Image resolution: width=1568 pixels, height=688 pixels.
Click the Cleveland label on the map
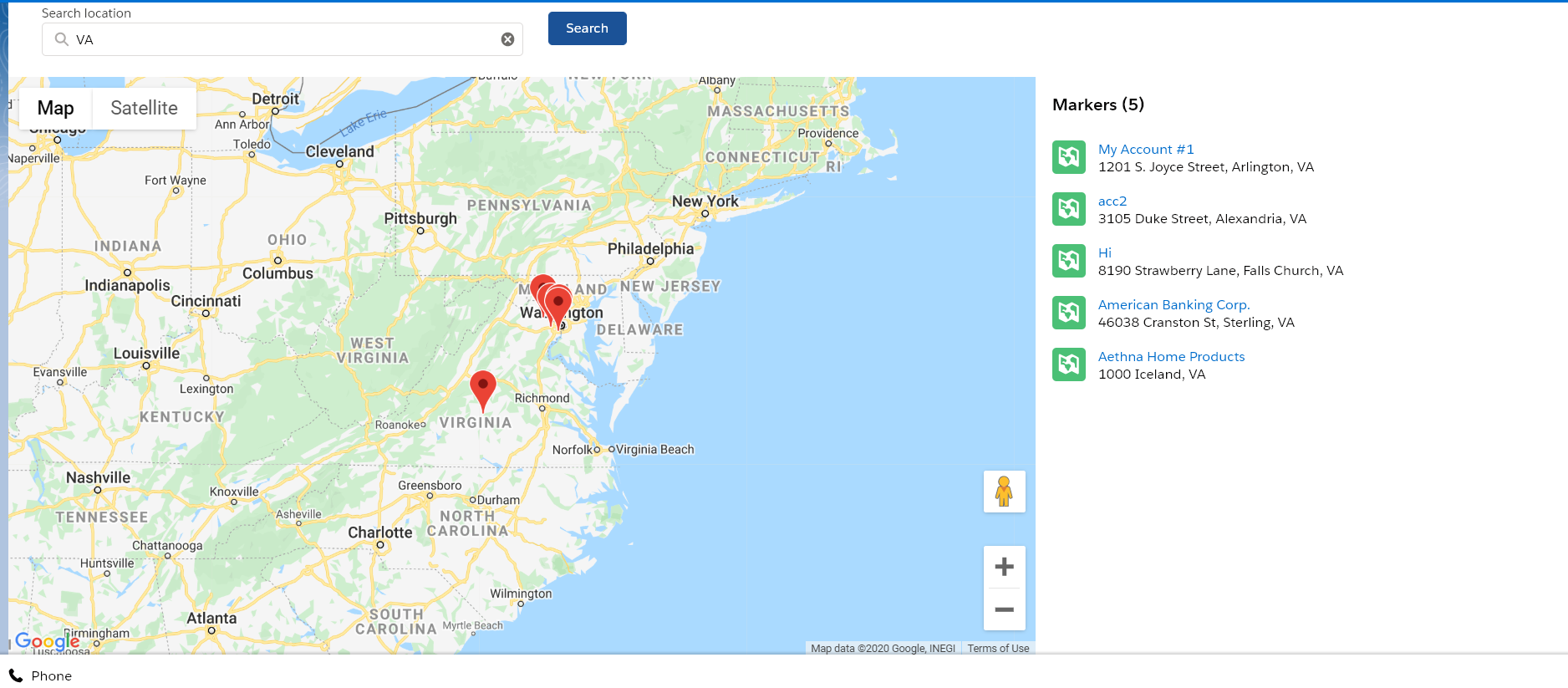[x=339, y=151]
